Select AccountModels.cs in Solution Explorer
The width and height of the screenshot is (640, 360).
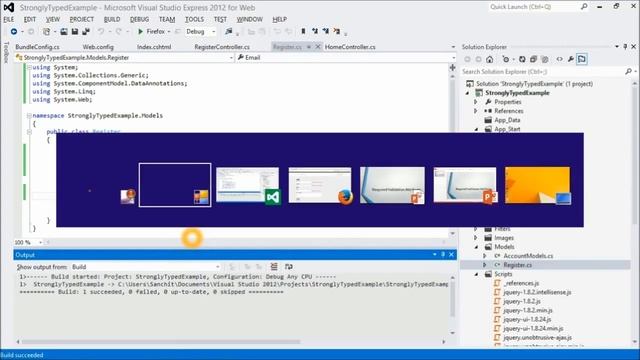[x=528, y=256]
